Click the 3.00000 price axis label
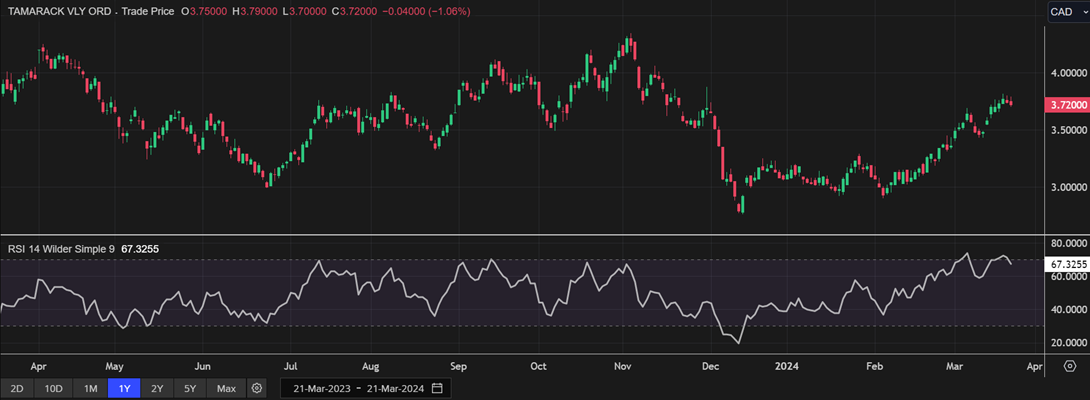 click(1068, 187)
